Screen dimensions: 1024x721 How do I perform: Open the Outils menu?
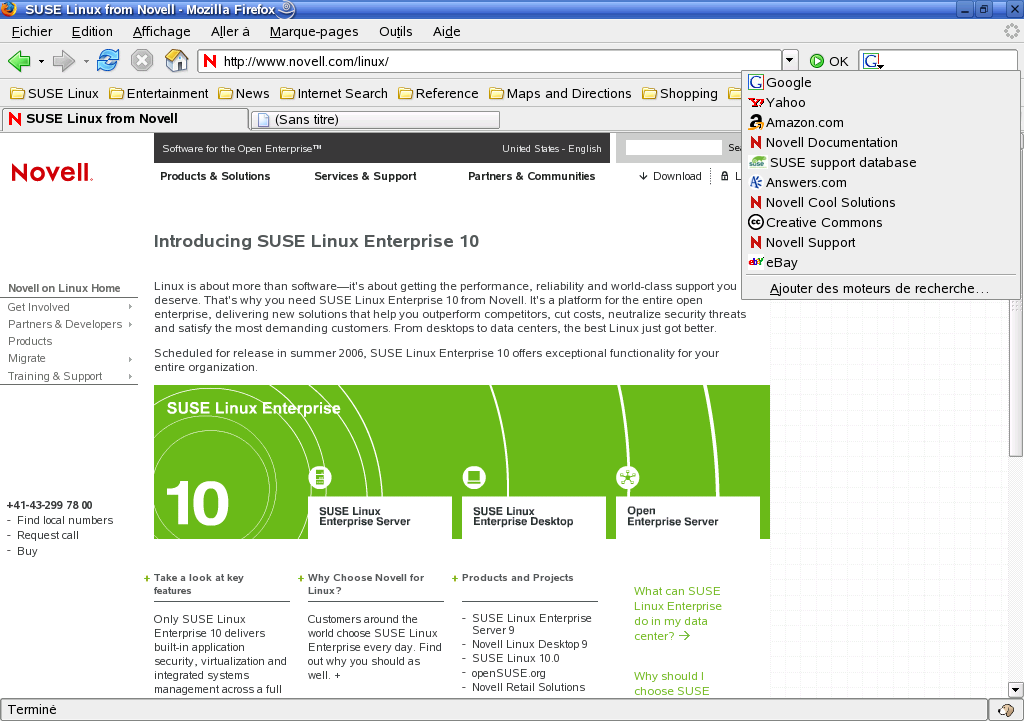point(396,31)
